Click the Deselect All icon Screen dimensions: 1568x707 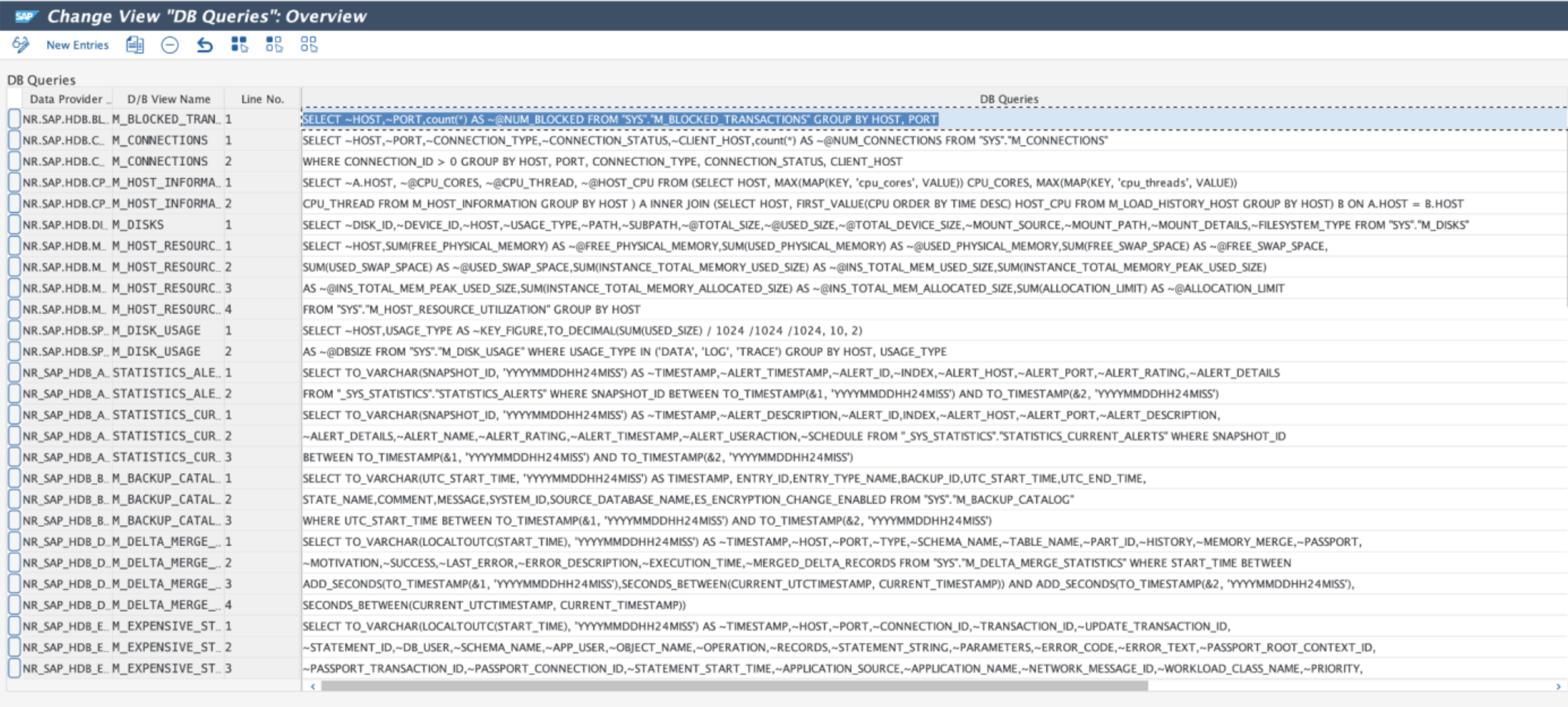point(309,44)
